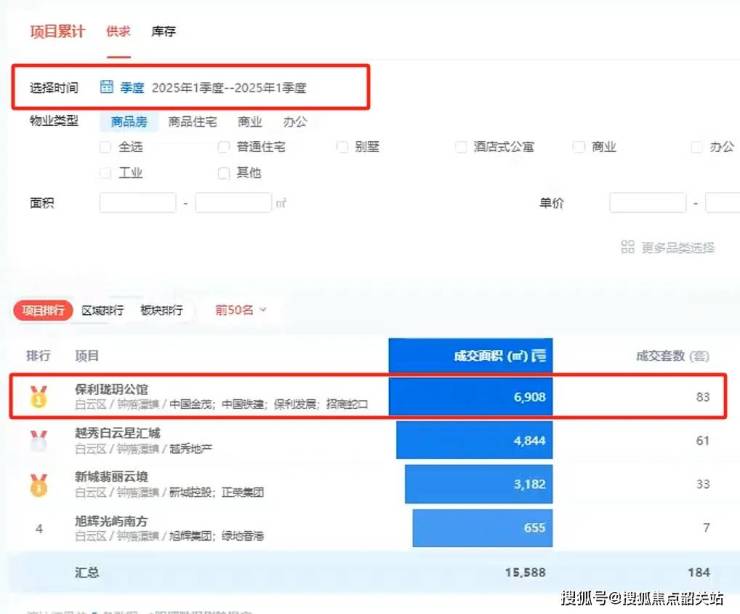The width and height of the screenshot is (740, 614).
Task: Enable the 普通住宅 checkbox
Action: (224, 147)
